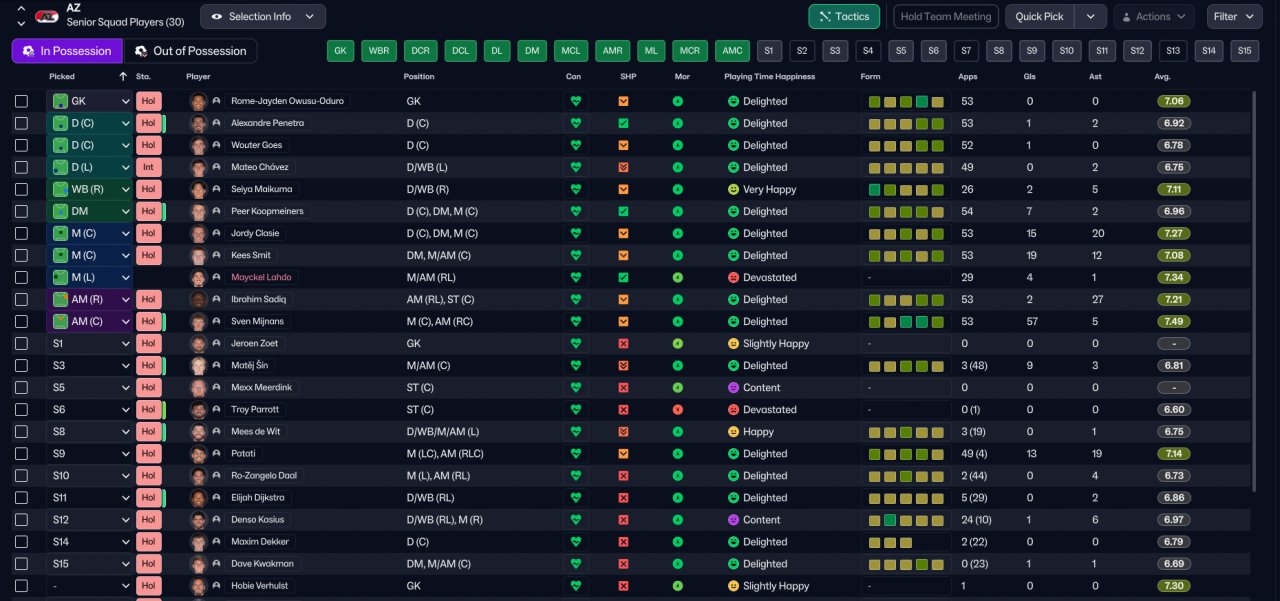
Task: Click the AZ club badge icon
Action: click(44, 16)
